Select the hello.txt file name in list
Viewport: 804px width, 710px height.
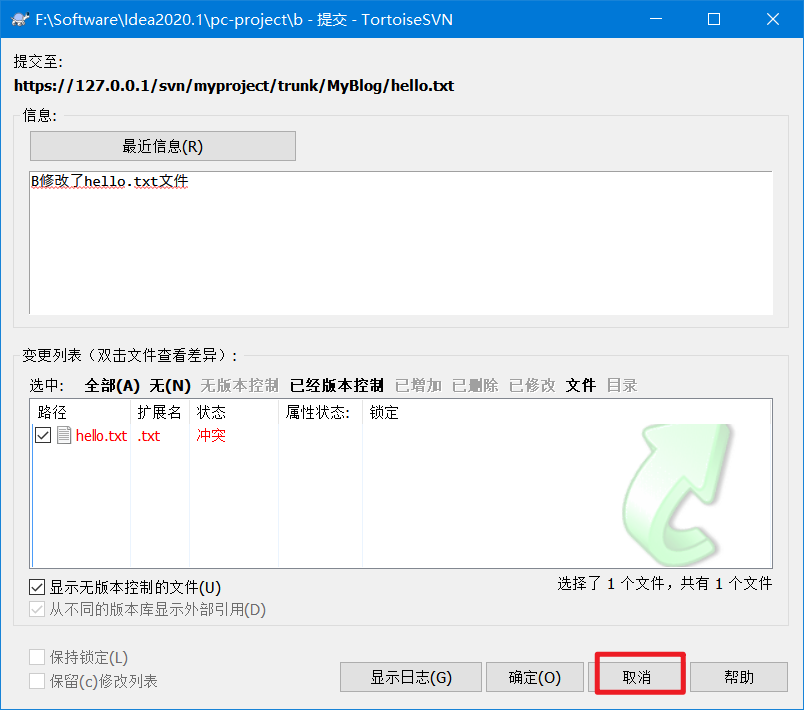coord(101,436)
